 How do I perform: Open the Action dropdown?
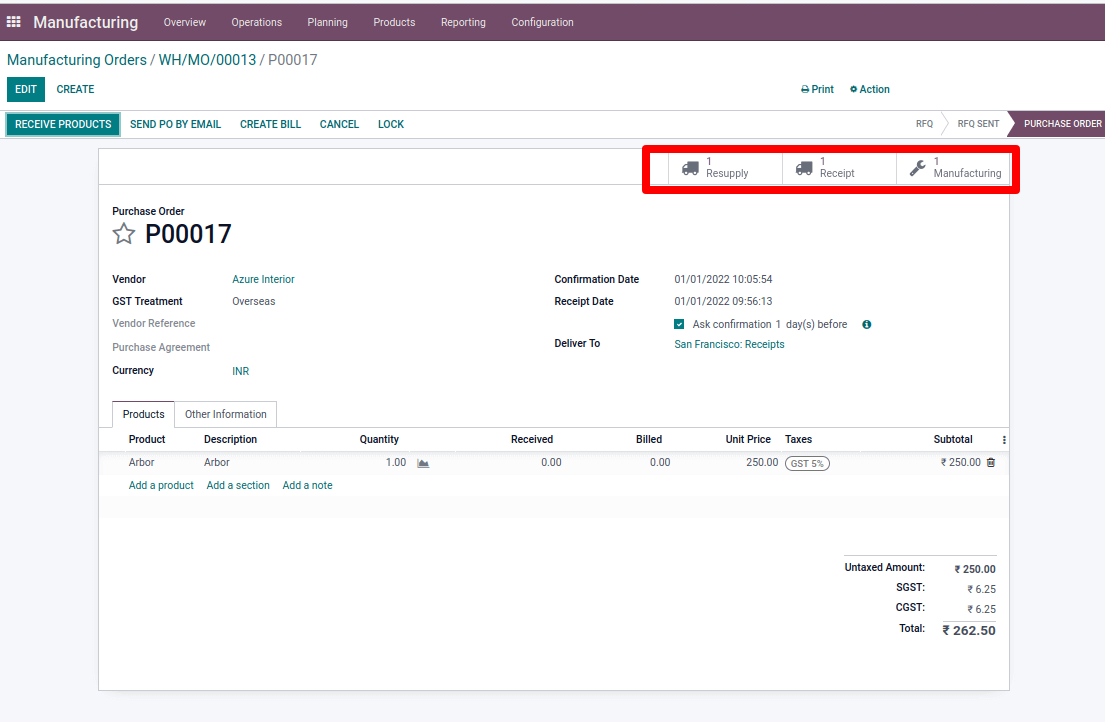pyautogui.click(x=870, y=89)
